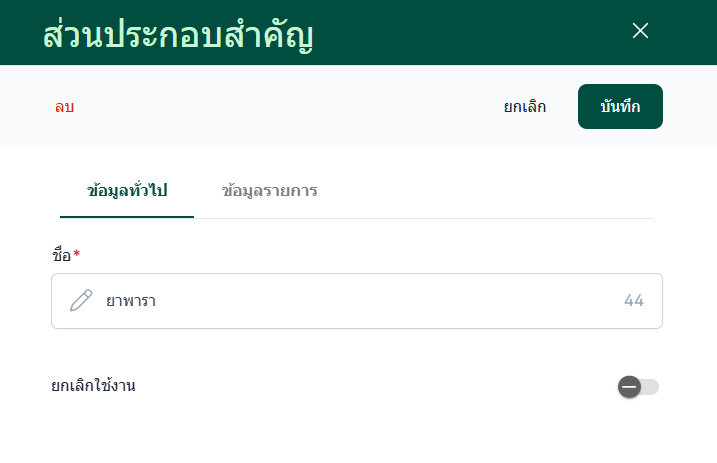
Task: Switch to the ข้อมูลทั่วไป tab
Action: (x=127, y=190)
